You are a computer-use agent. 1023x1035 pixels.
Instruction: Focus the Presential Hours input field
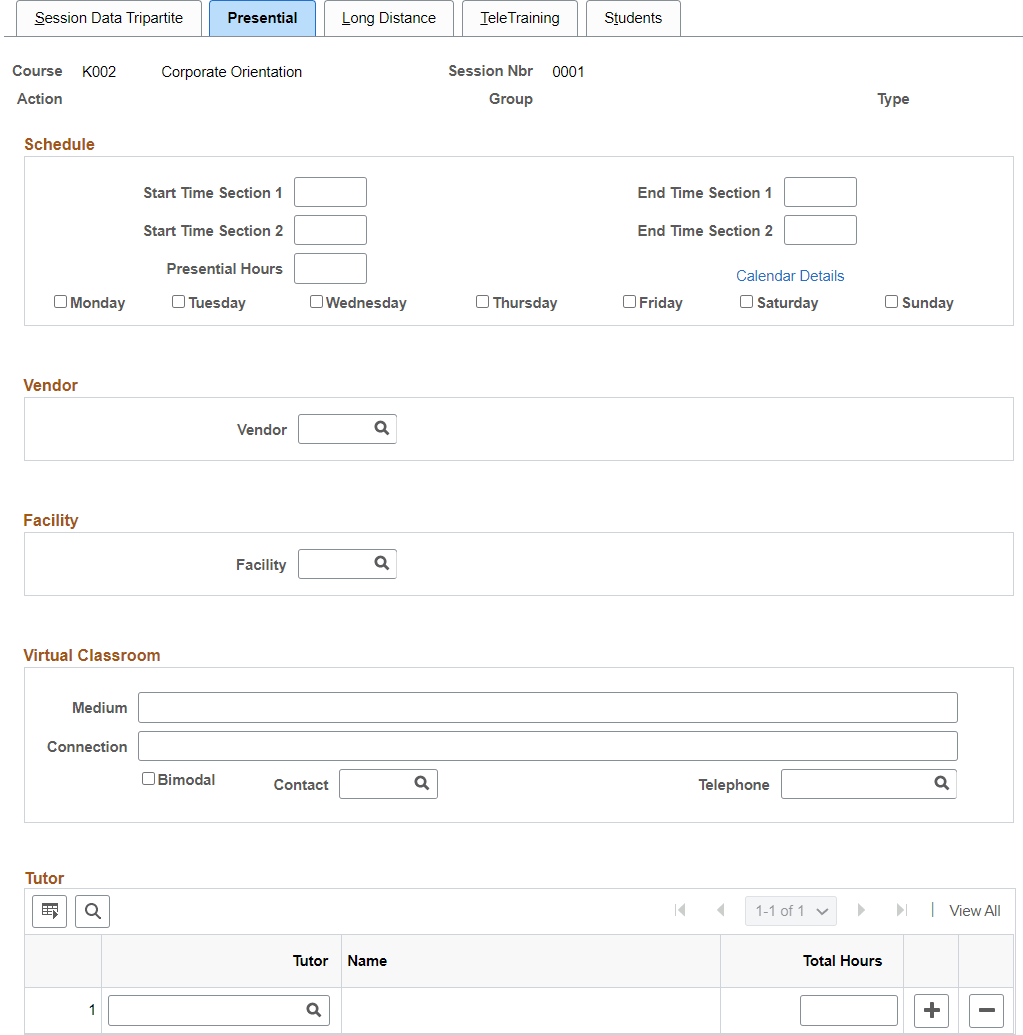point(330,269)
